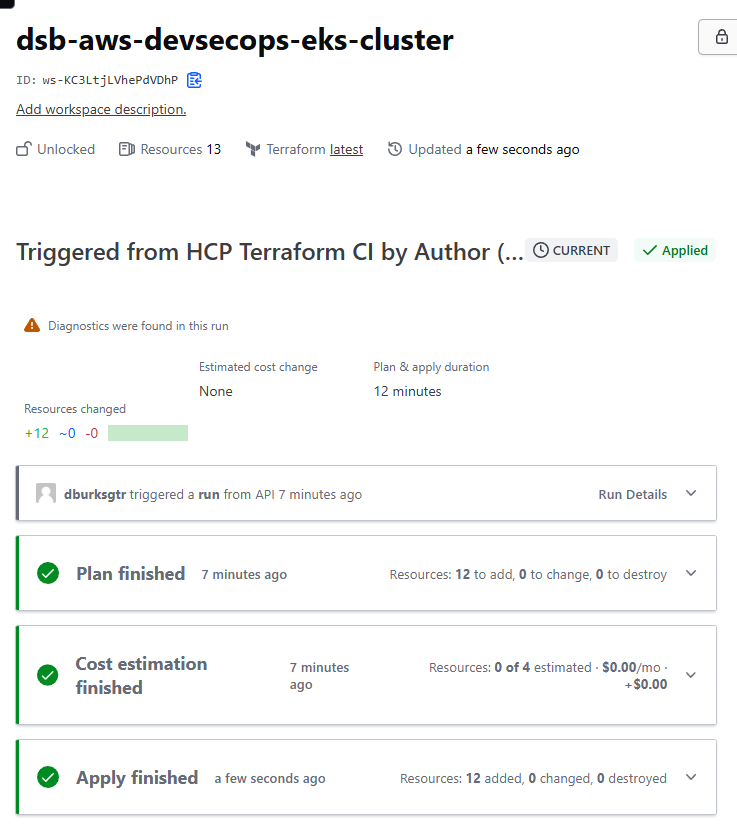Image resolution: width=737 pixels, height=827 pixels.
Task: Expand the Run Details section
Action: click(691, 494)
